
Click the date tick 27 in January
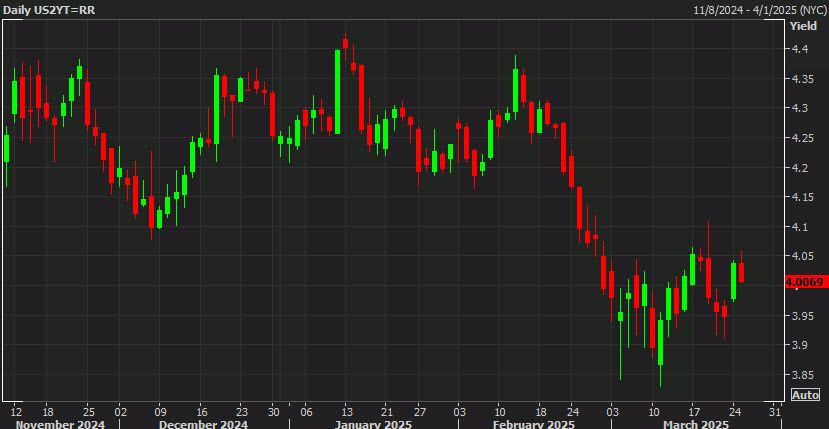(x=420, y=412)
